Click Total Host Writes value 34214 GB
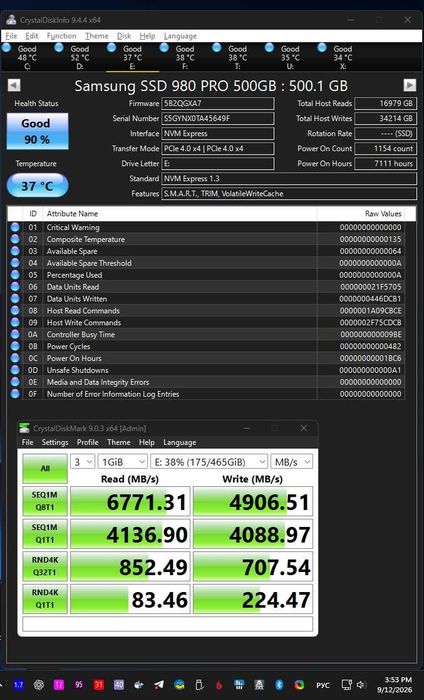 coord(386,118)
